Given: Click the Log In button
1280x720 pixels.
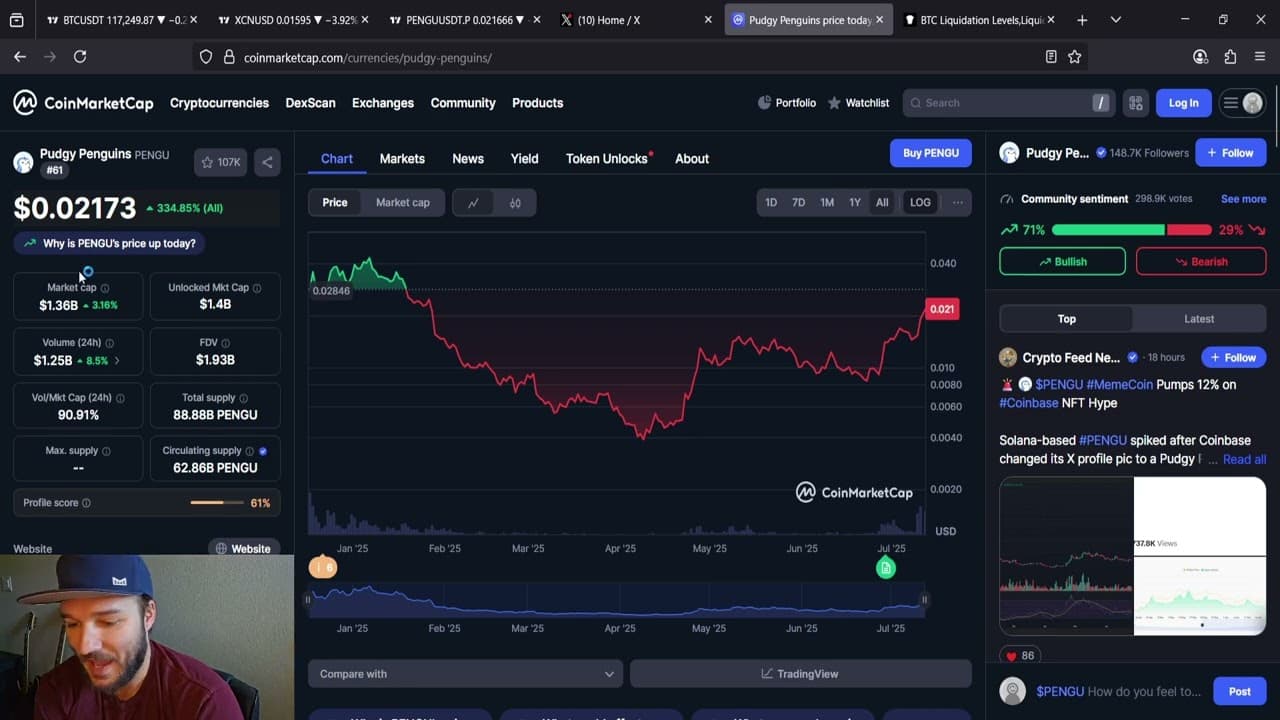Looking at the screenshot, I should point(1183,103).
